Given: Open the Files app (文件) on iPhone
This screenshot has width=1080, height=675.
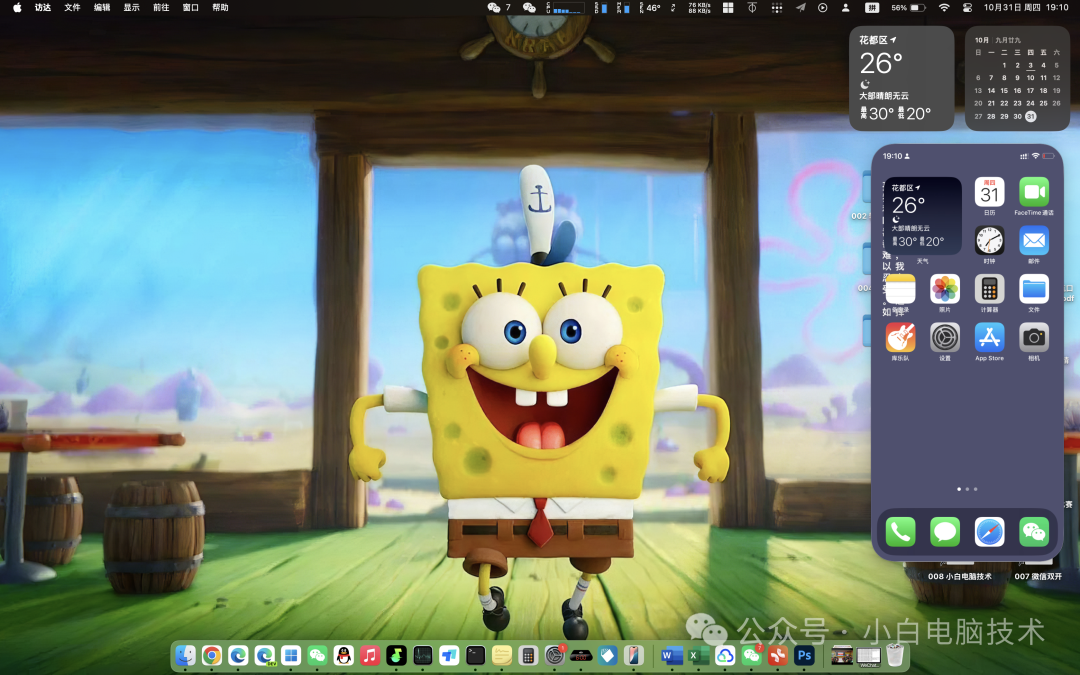Looking at the screenshot, I should pos(1034,289).
